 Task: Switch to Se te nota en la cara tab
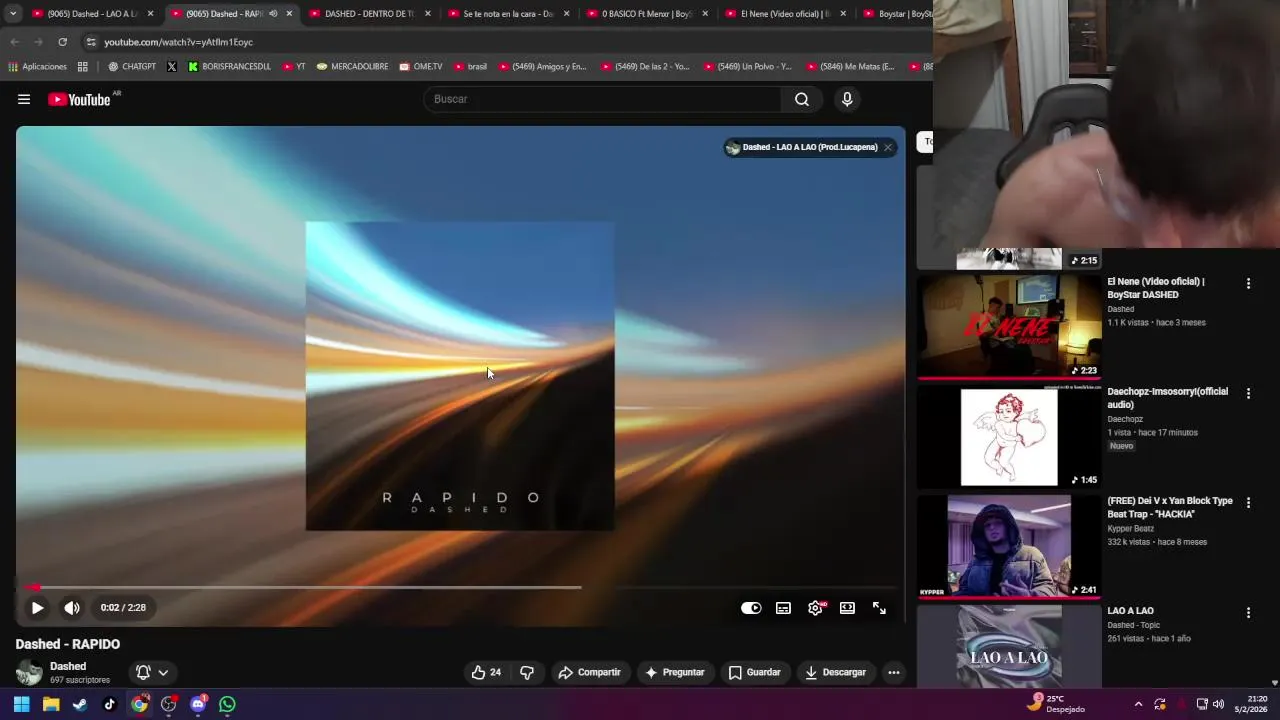pos(507,14)
